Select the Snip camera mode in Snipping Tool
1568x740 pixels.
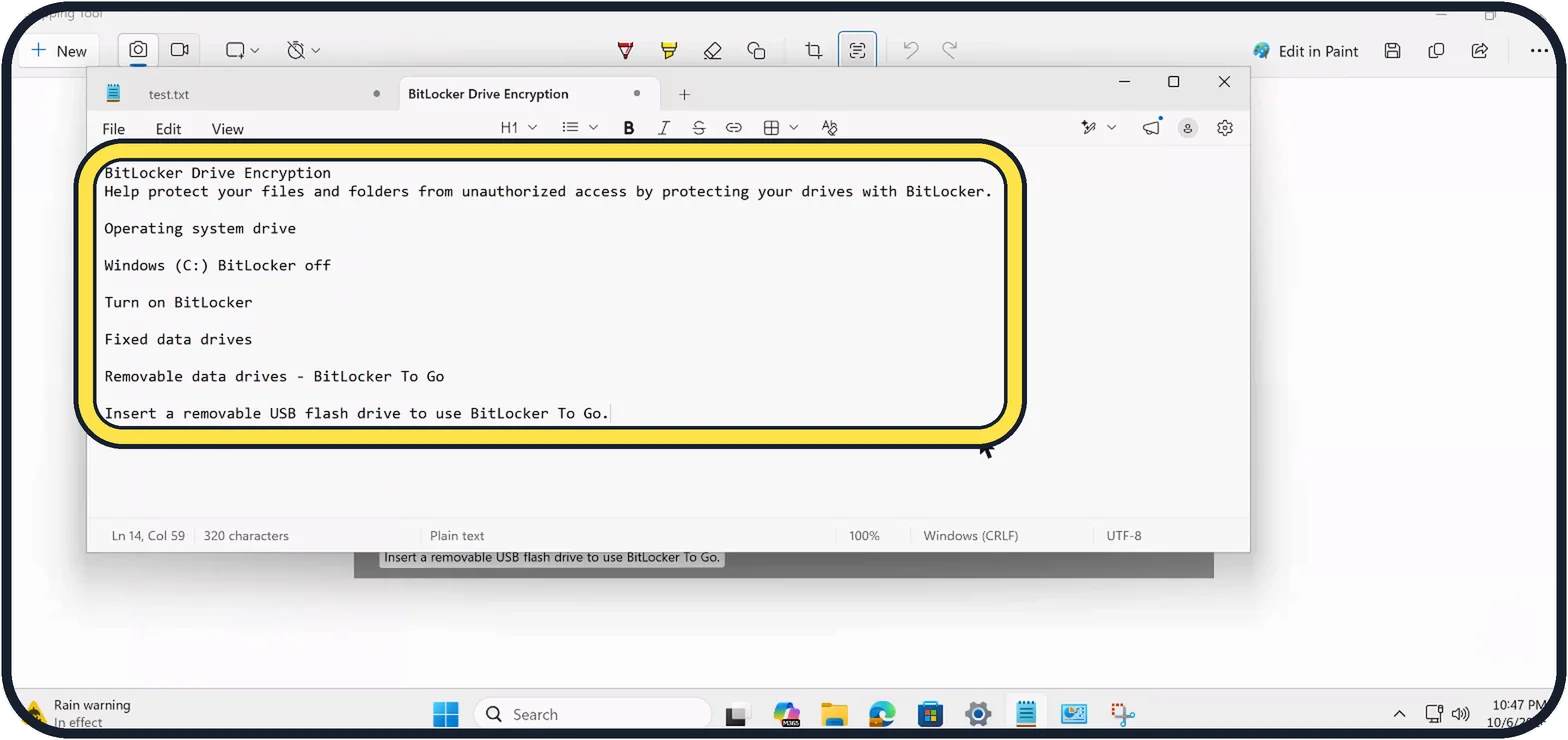coord(138,50)
